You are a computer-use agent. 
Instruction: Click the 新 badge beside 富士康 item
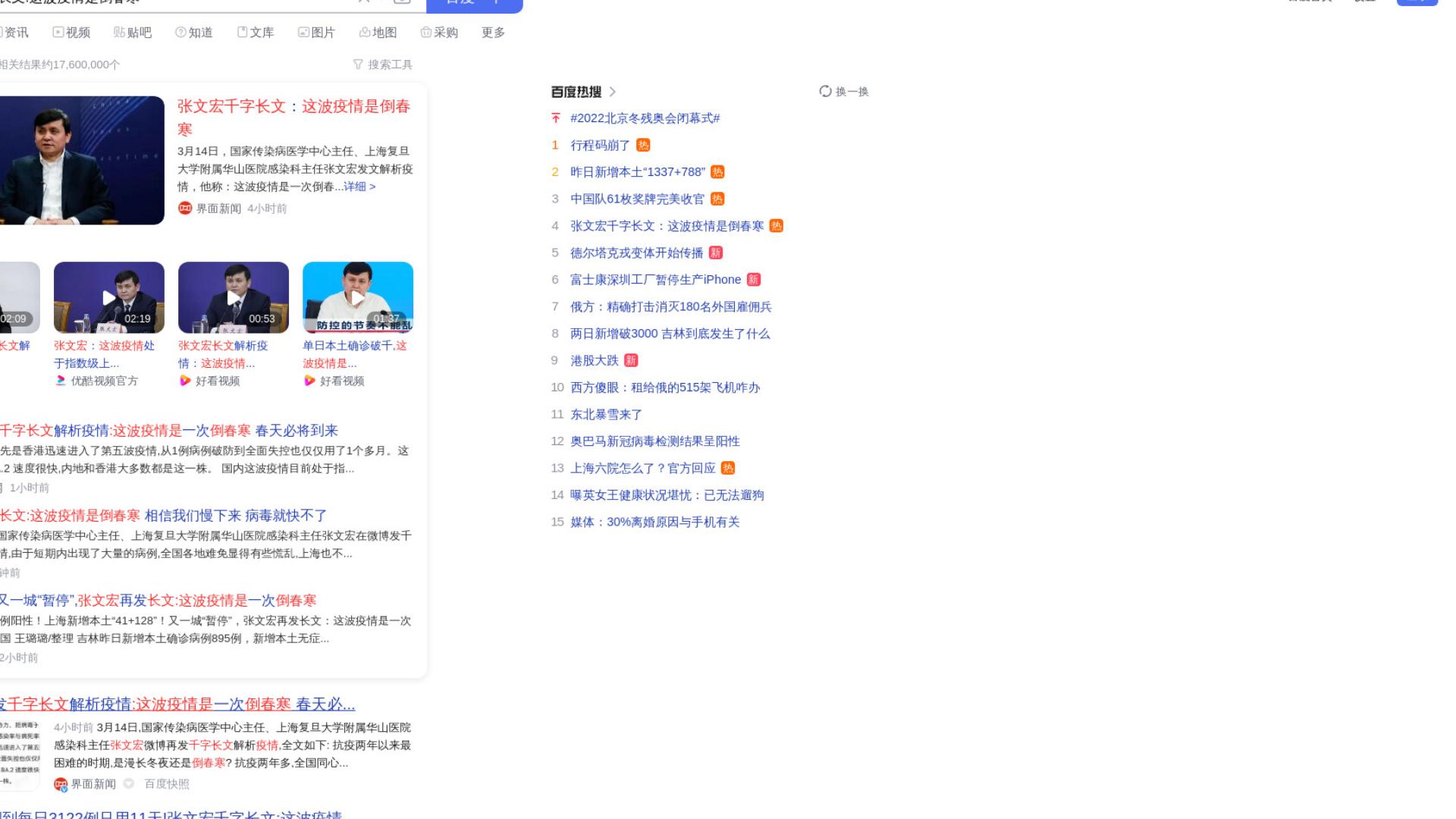point(754,280)
